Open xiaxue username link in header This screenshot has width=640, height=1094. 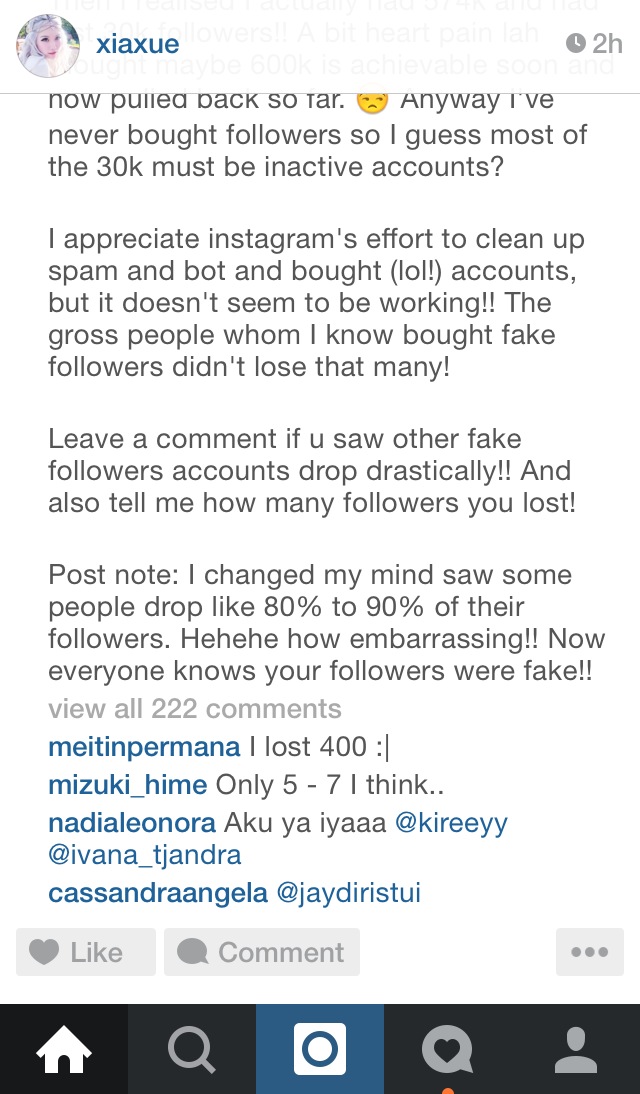click(x=137, y=44)
